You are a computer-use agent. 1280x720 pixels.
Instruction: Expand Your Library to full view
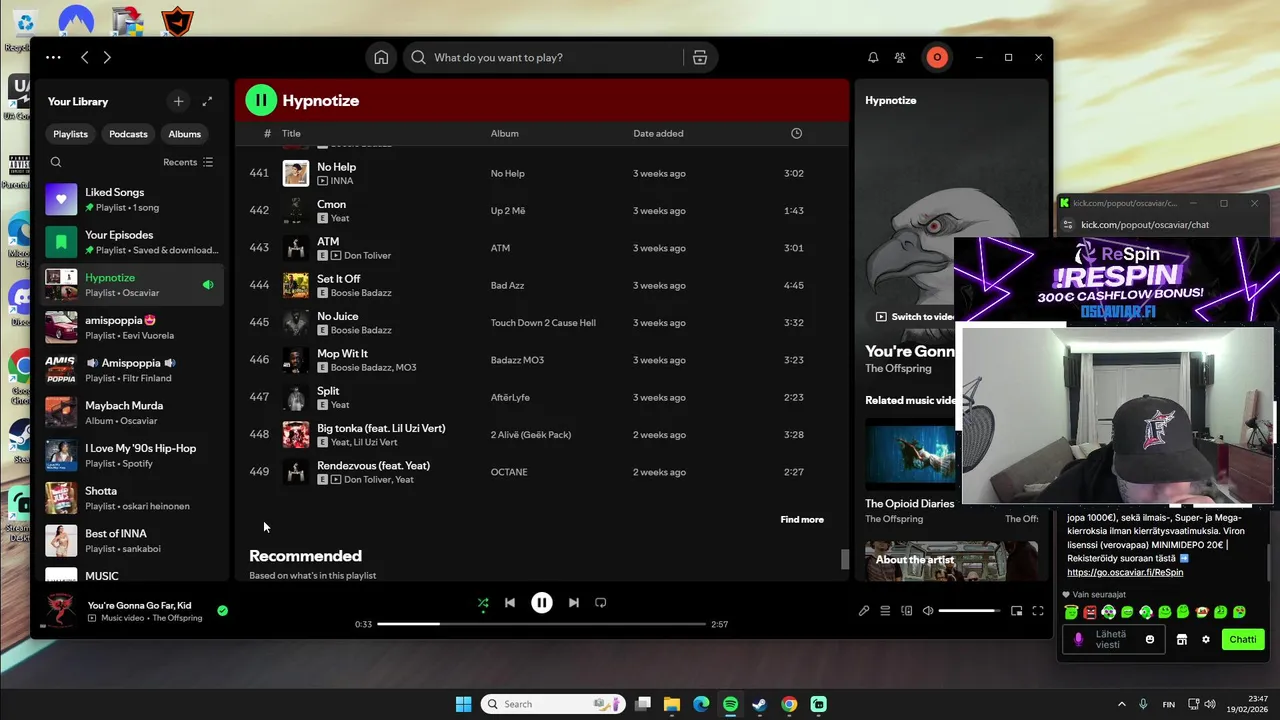[207, 101]
